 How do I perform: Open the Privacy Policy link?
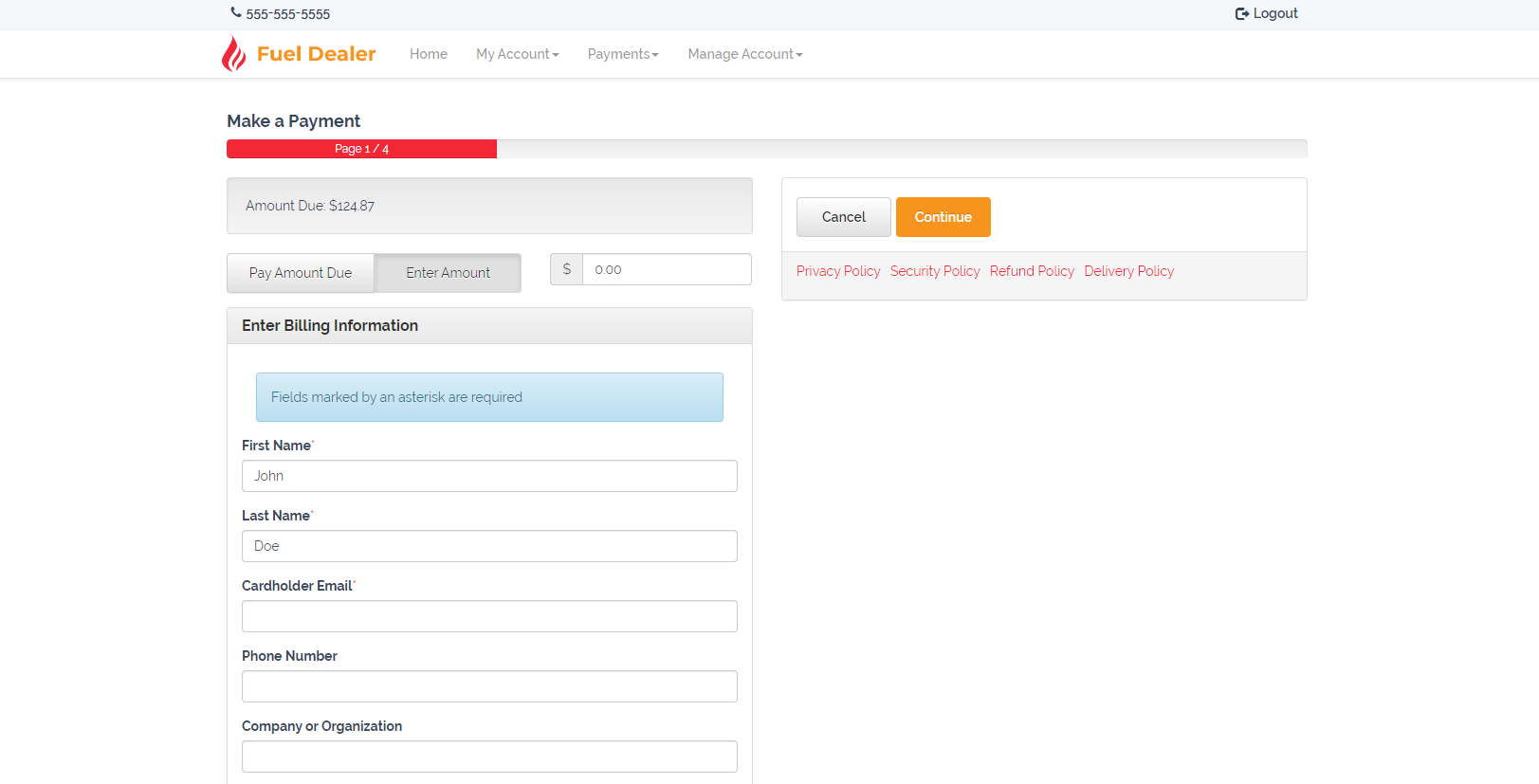click(x=838, y=271)
